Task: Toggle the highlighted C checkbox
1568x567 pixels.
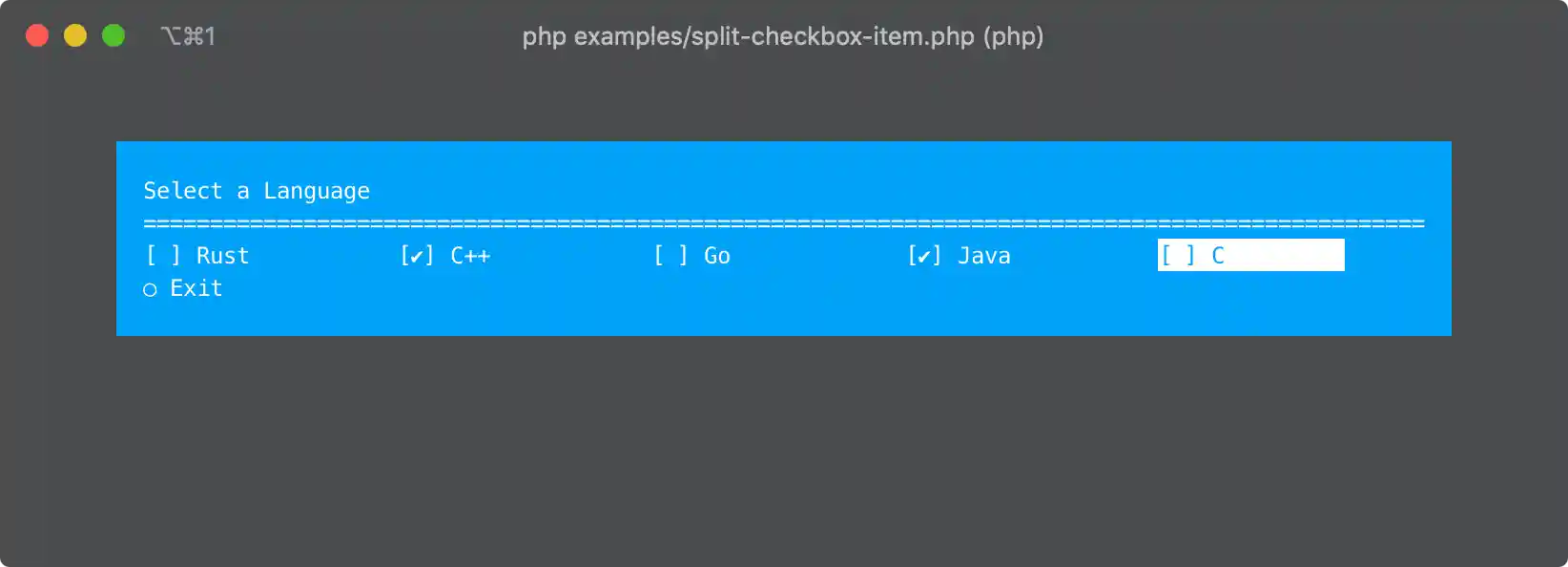Action: pyautogui.click(x=1178, y=255)
